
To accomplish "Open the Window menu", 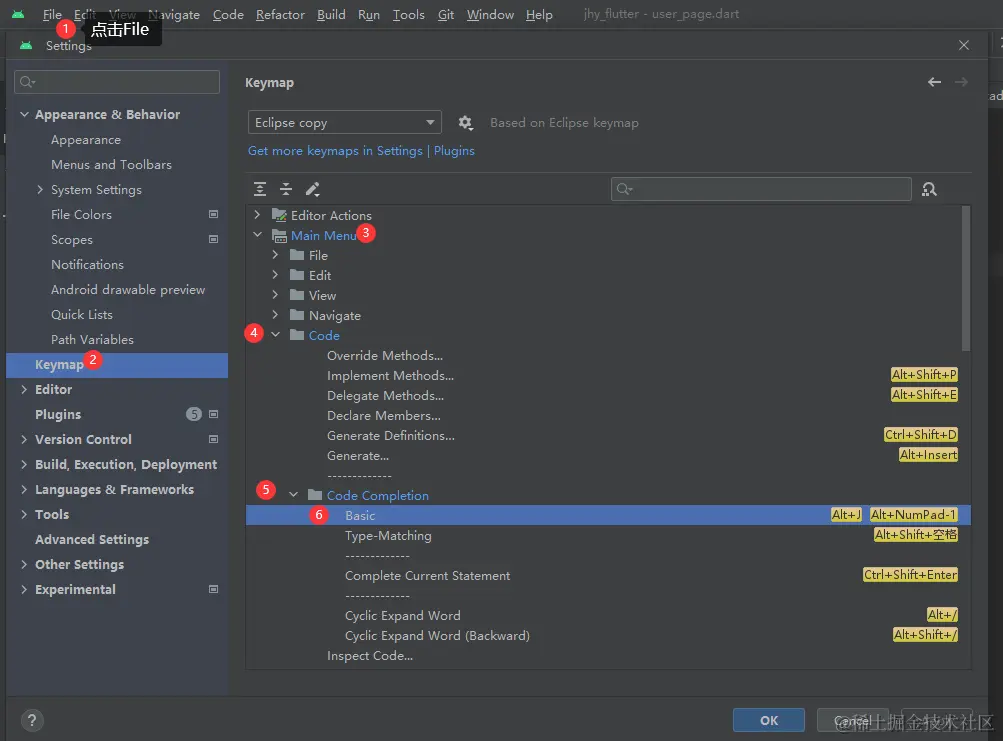I will pos(490,14).
